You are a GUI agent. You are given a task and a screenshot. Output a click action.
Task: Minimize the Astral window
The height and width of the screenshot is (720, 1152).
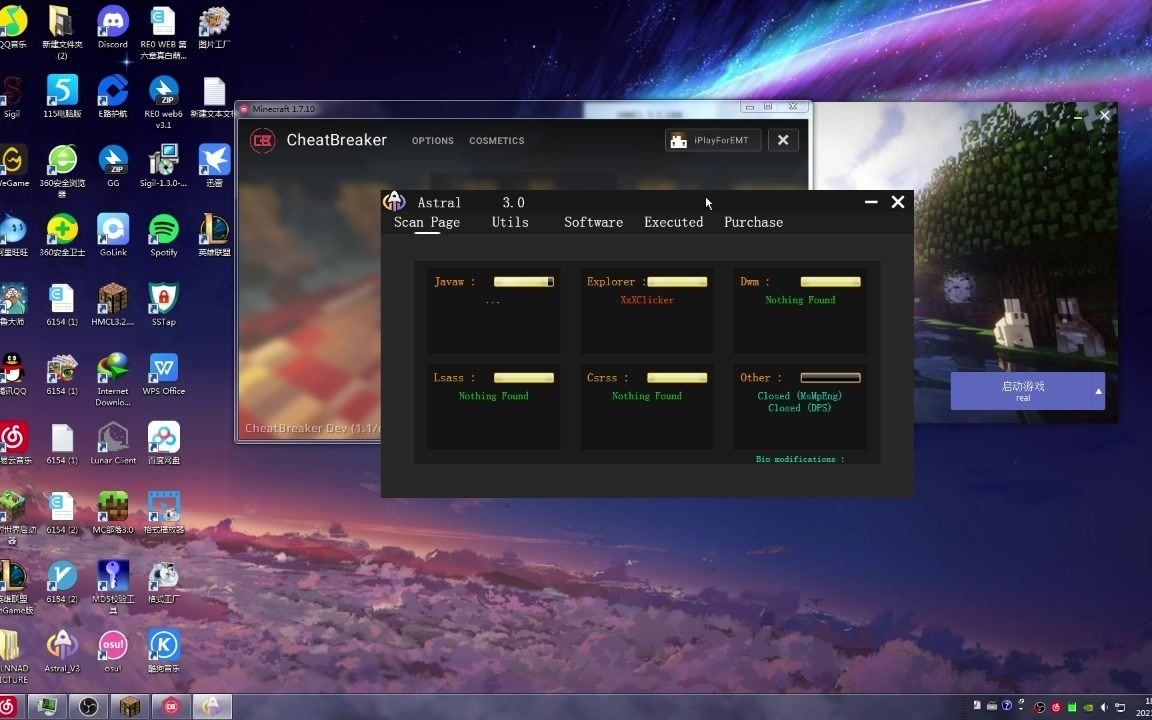(871, 202)
